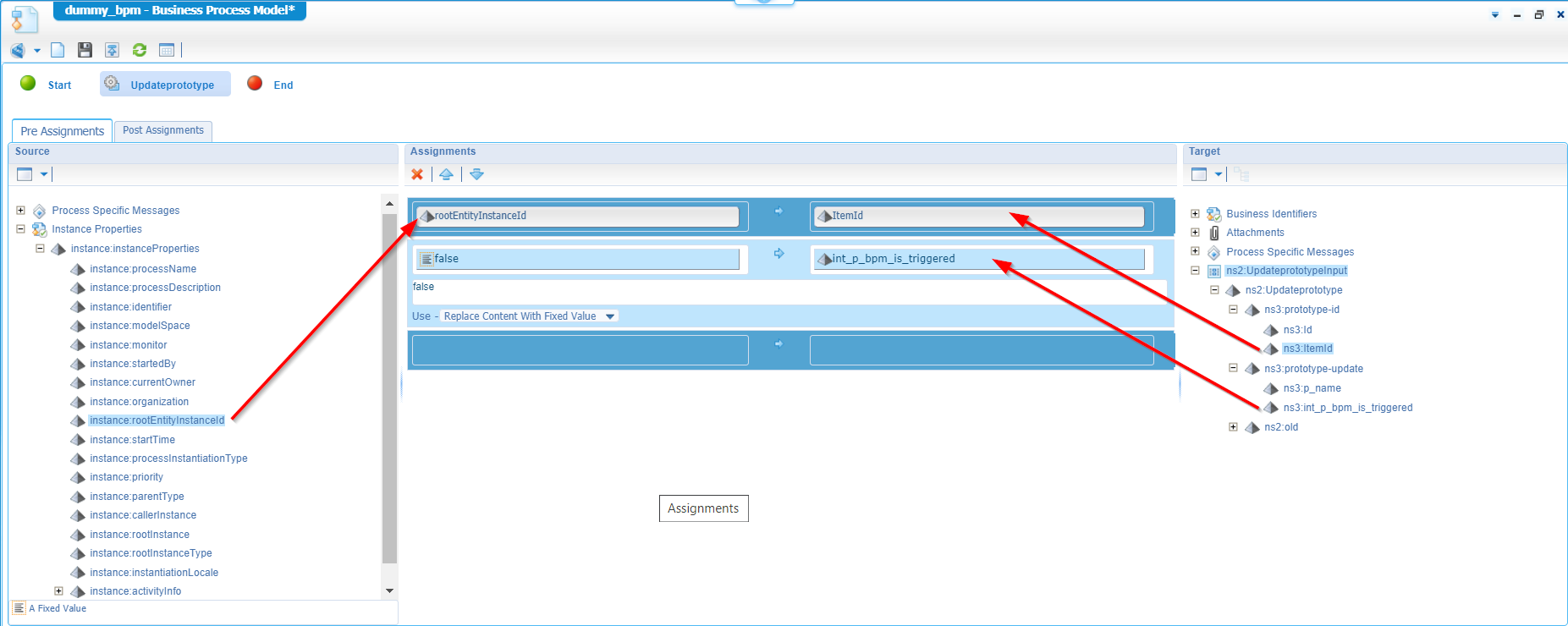This screenshot has width=1568, height=626.
Task: Click the green Refresh icon
Action: click(x=140, y=50)
